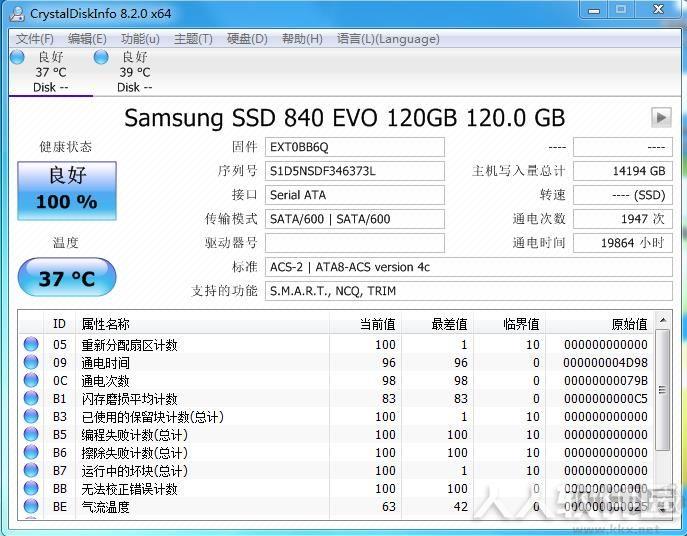The height and width of the screenshot is (536, 687).
Task: Click the 原始值 column header
Action: coord(600,324)
